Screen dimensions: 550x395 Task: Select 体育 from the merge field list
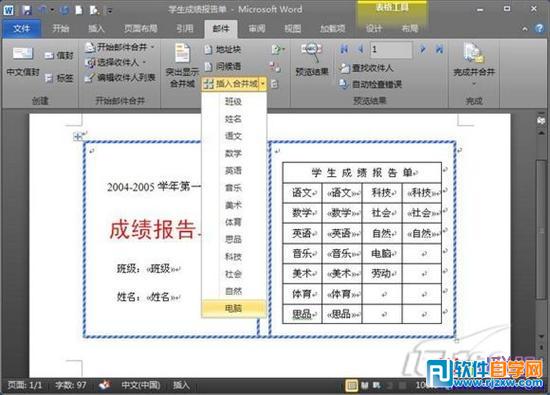233,222
